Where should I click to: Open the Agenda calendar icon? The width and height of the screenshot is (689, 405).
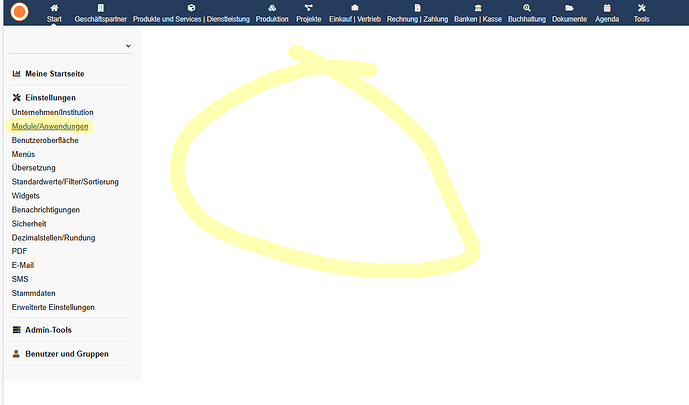pos(607,8)
